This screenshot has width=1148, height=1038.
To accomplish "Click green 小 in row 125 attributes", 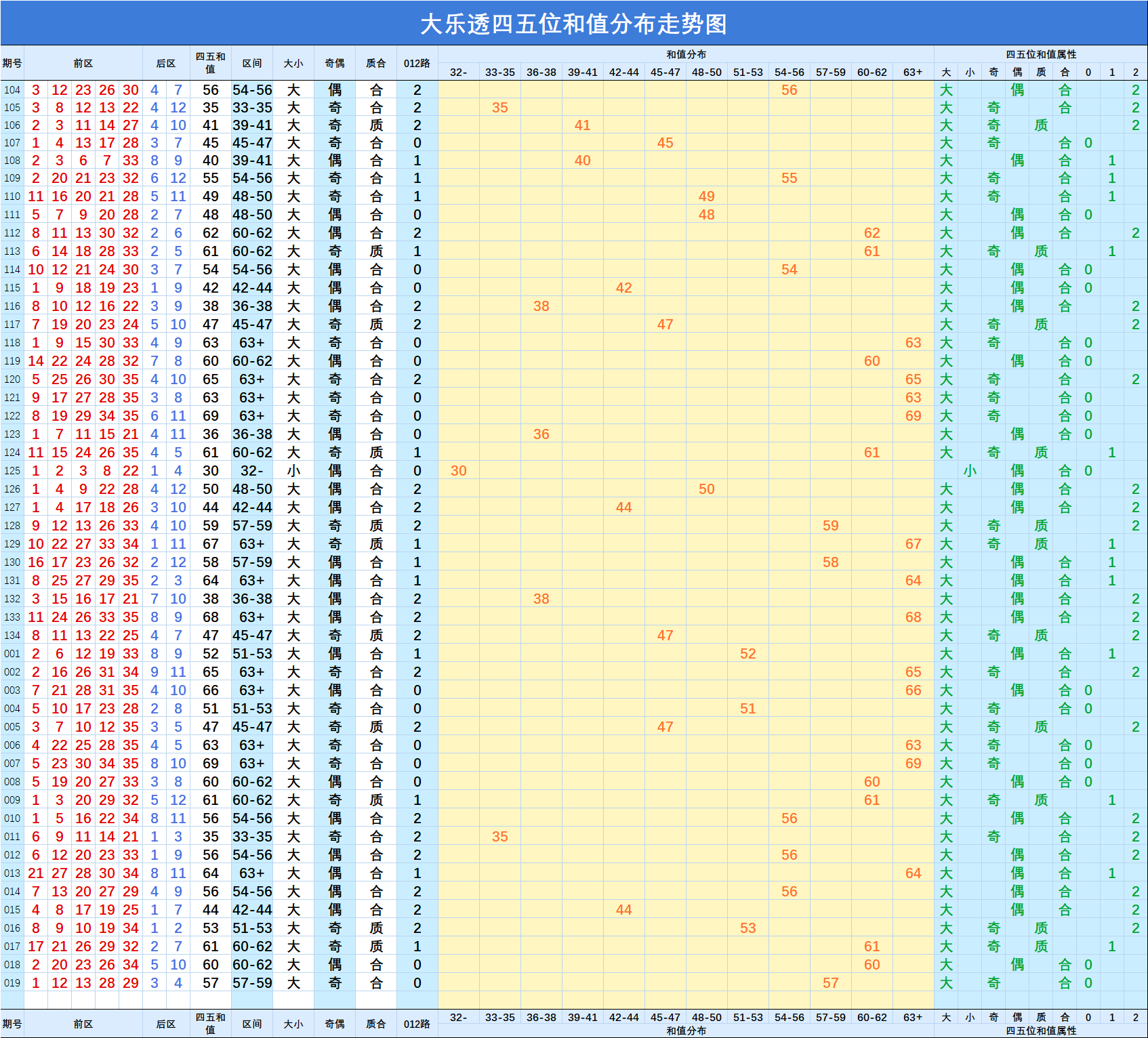I will (970, 470).
